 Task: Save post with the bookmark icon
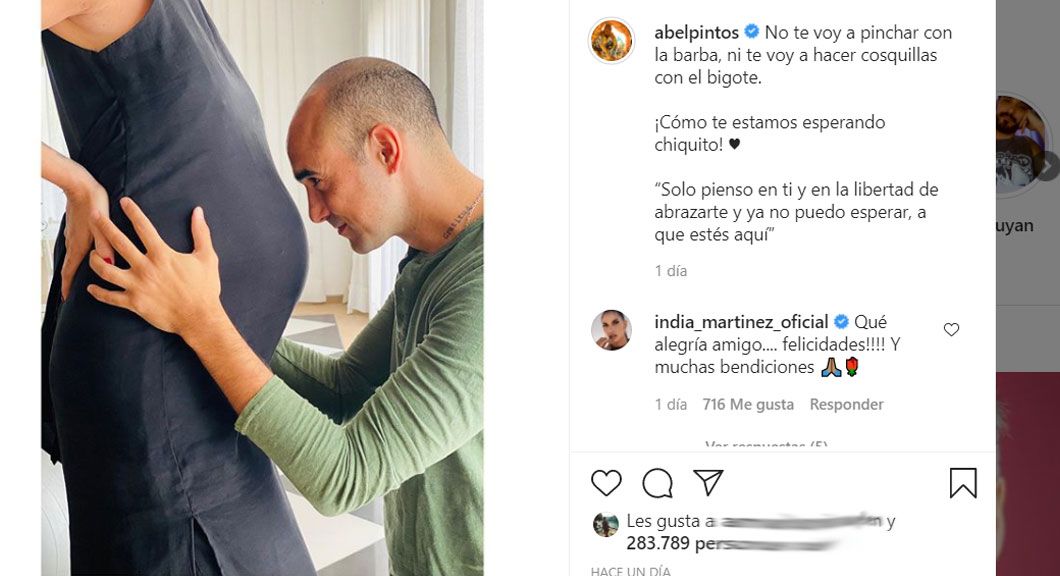pos(963,483)
